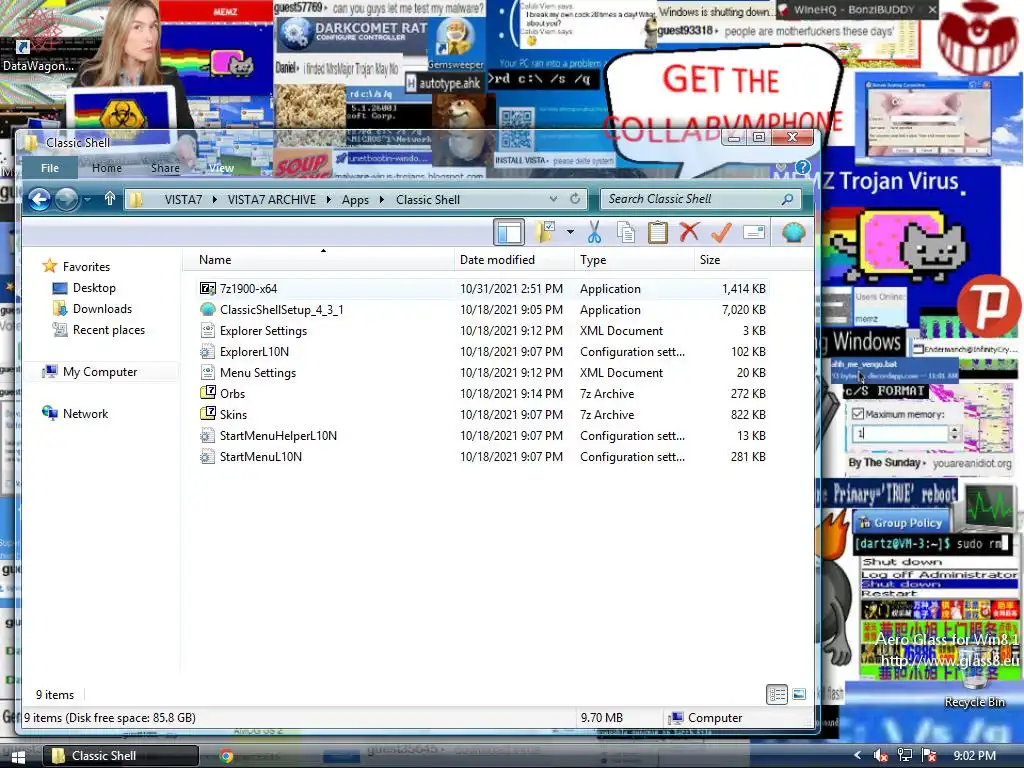Switch to details view in status area

(x=777, y=695)
